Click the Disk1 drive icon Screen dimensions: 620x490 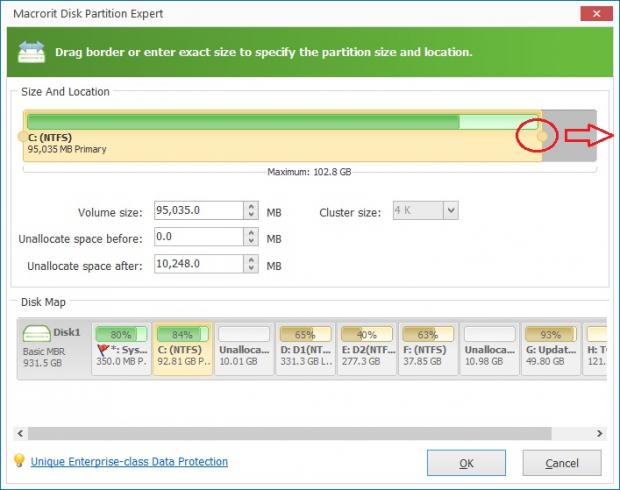tap(38, 334)
